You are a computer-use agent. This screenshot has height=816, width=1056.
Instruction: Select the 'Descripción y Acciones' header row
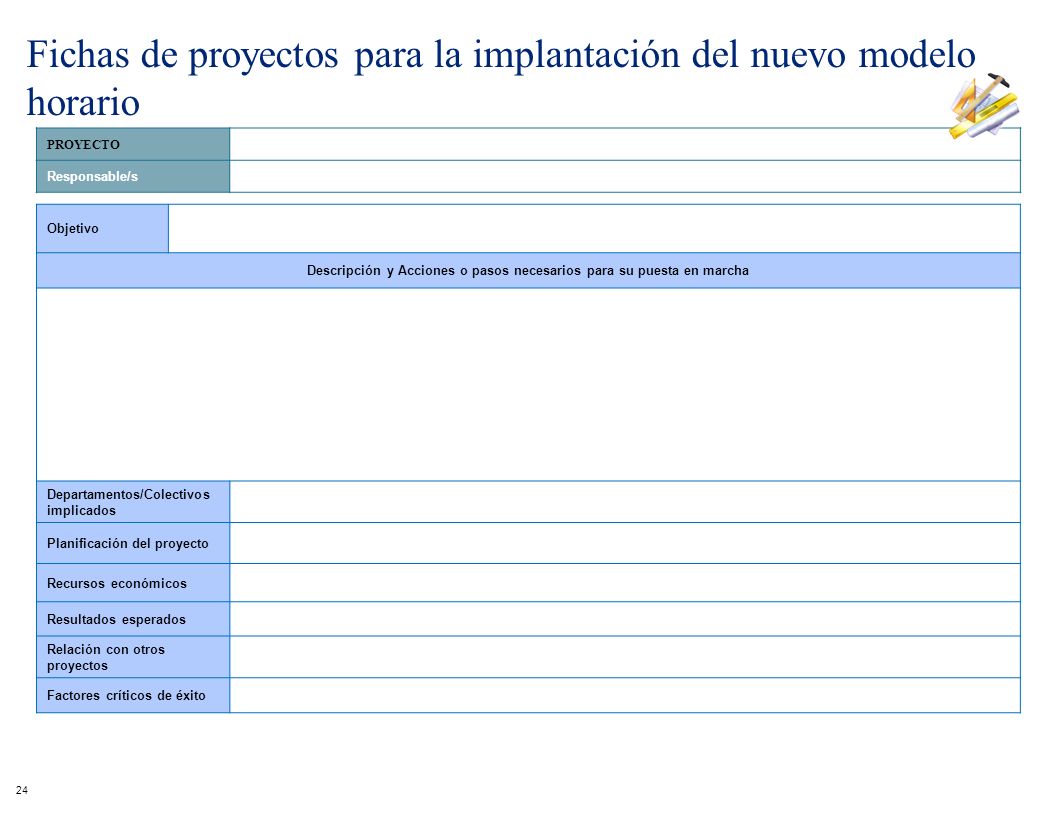click(x=529, y=271)
